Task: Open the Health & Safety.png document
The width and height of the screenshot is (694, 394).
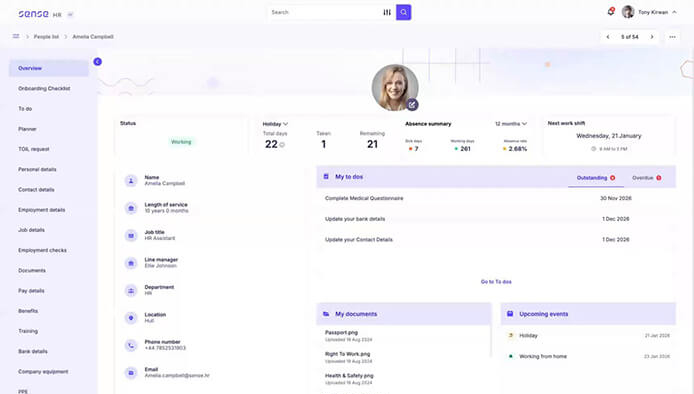Action: (349, 375)
